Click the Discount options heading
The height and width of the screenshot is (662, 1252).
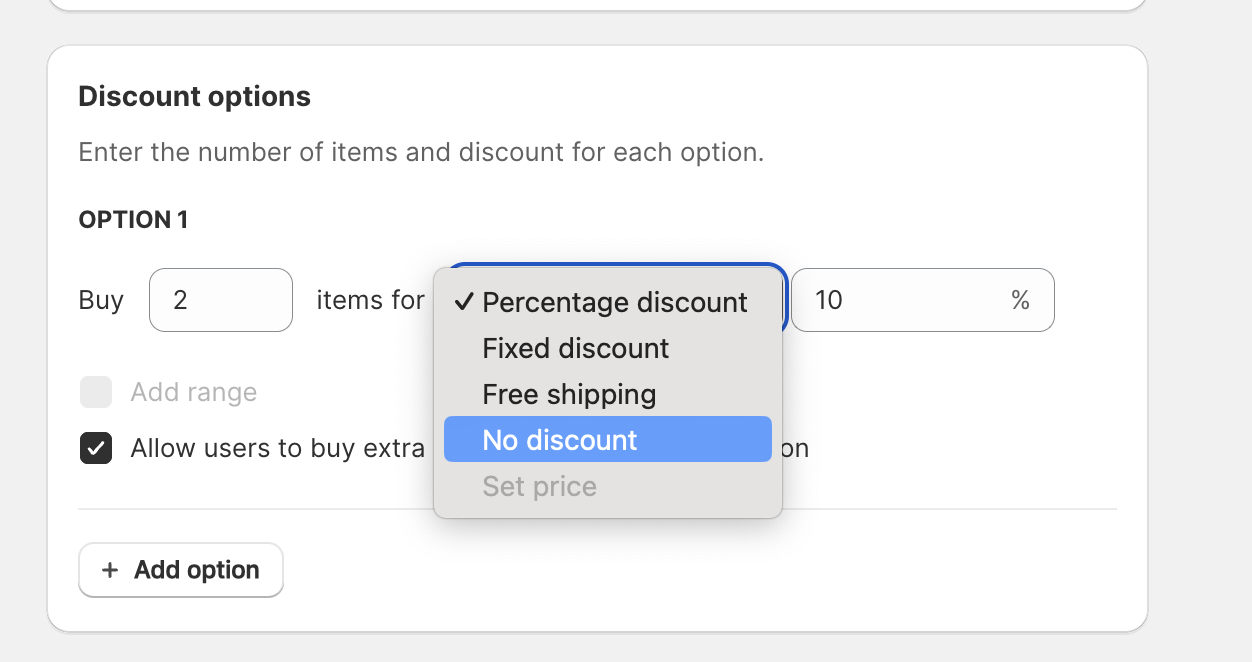click(194, 96)
